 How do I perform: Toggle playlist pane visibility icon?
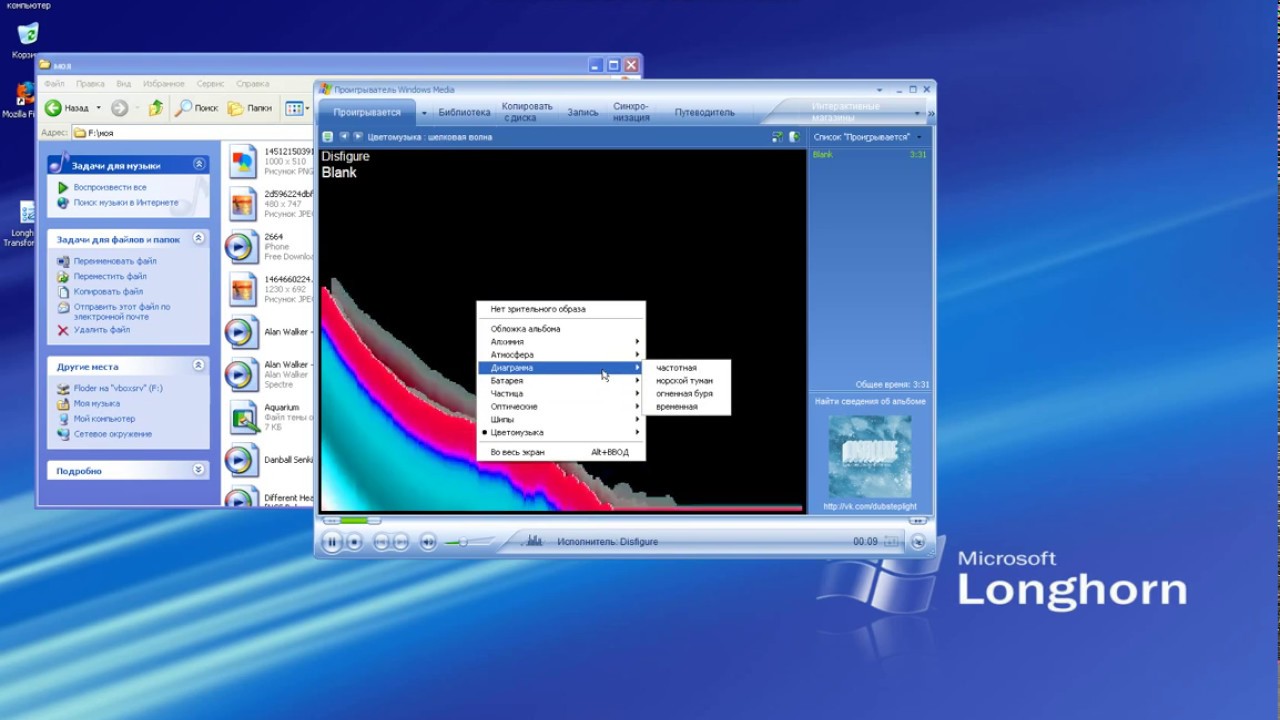794,137
